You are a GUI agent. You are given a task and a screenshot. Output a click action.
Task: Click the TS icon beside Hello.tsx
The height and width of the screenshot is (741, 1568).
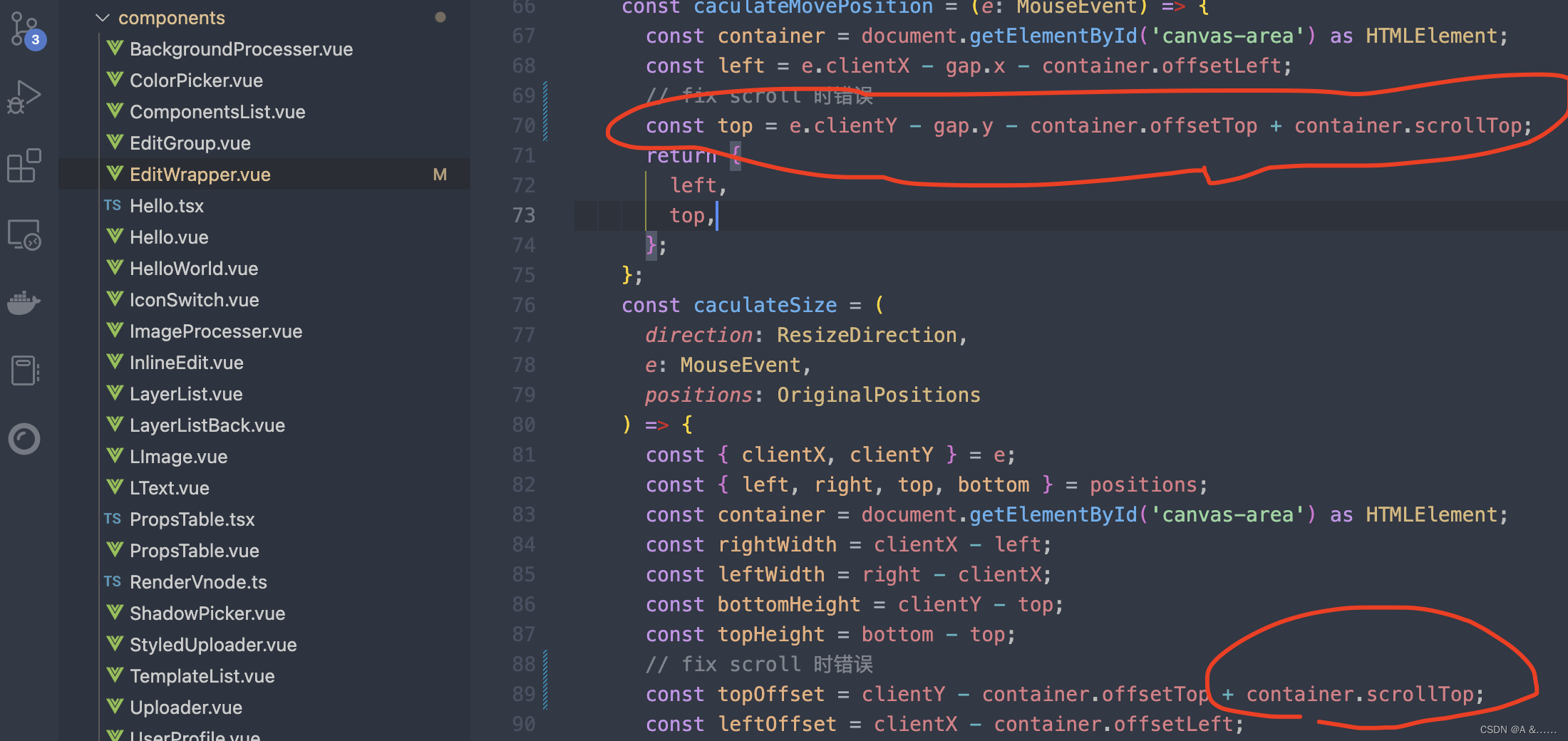(113, 205)
